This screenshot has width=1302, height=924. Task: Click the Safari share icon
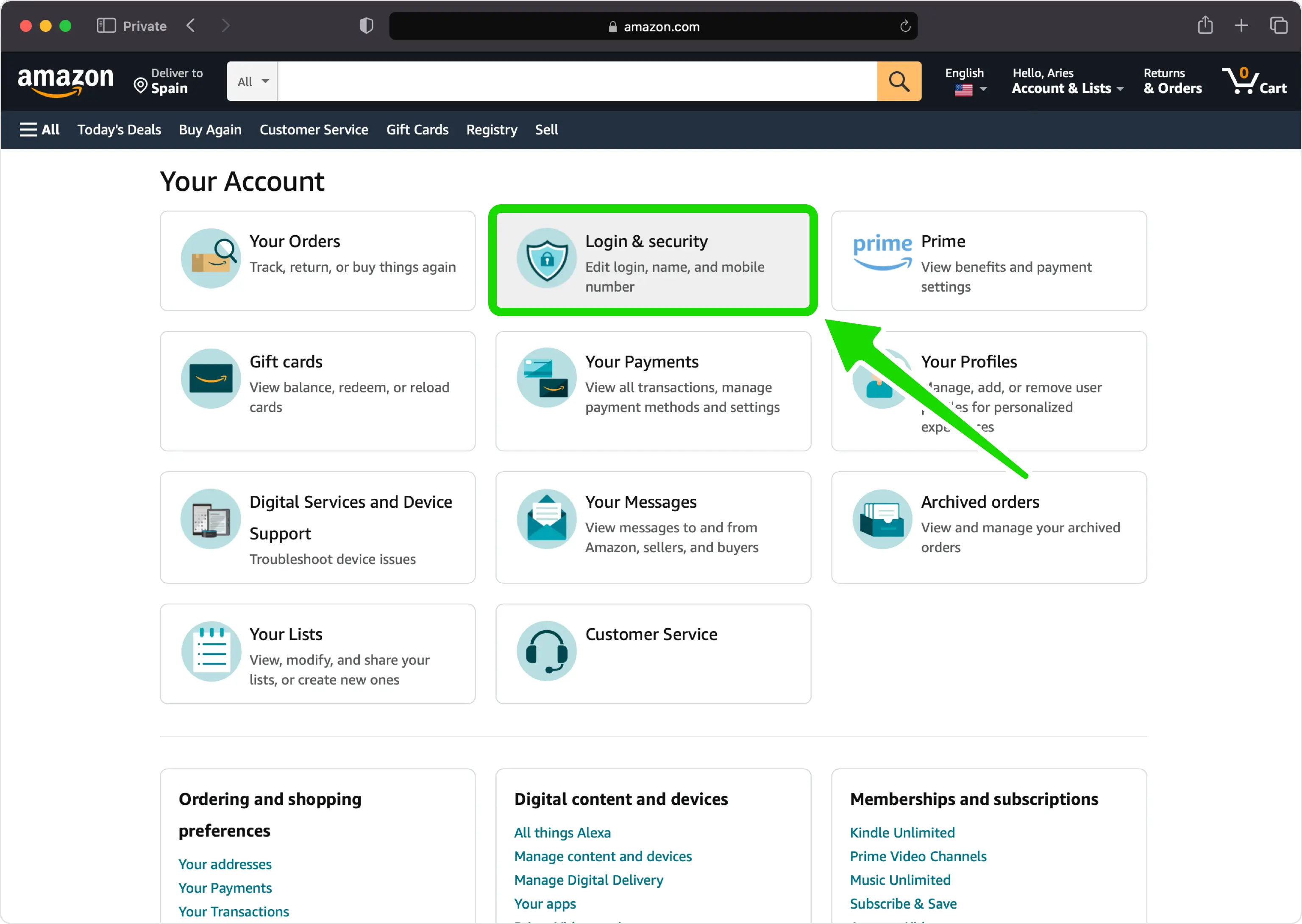(1205, 25)
